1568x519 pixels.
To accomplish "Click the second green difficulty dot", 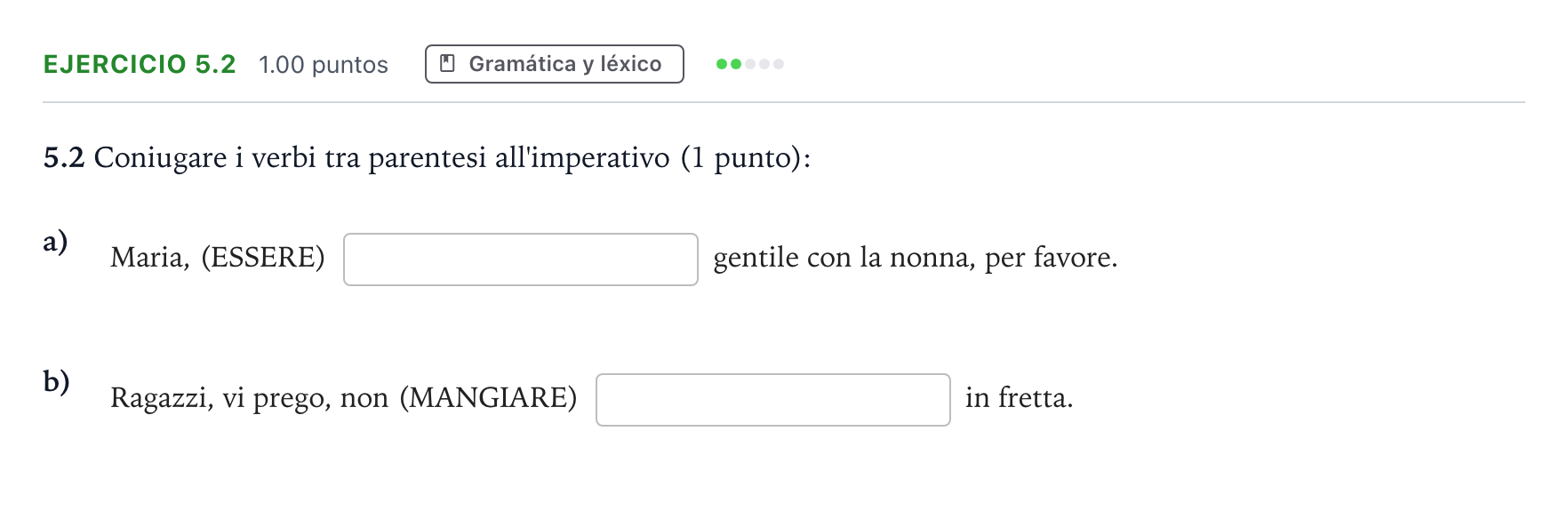I will point(736,64).
